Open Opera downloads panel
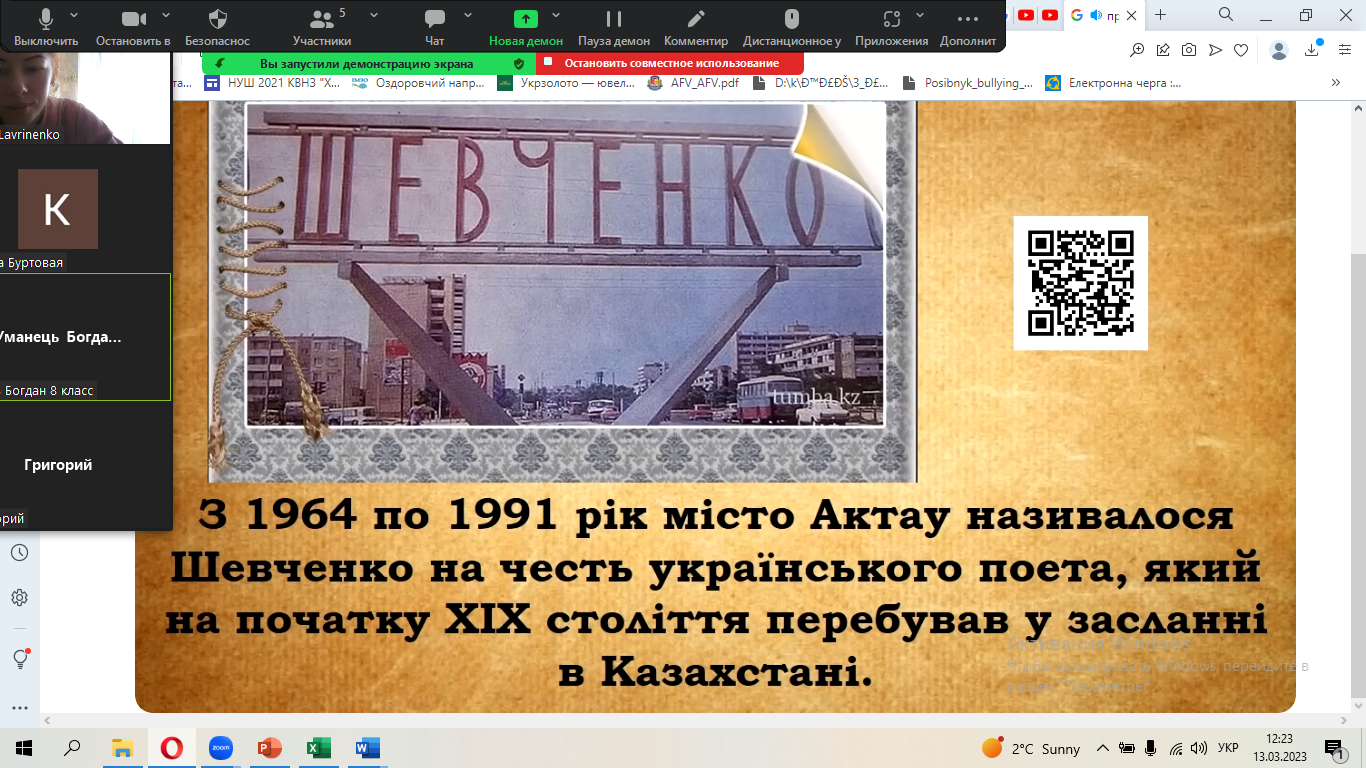 (1313, 50)
